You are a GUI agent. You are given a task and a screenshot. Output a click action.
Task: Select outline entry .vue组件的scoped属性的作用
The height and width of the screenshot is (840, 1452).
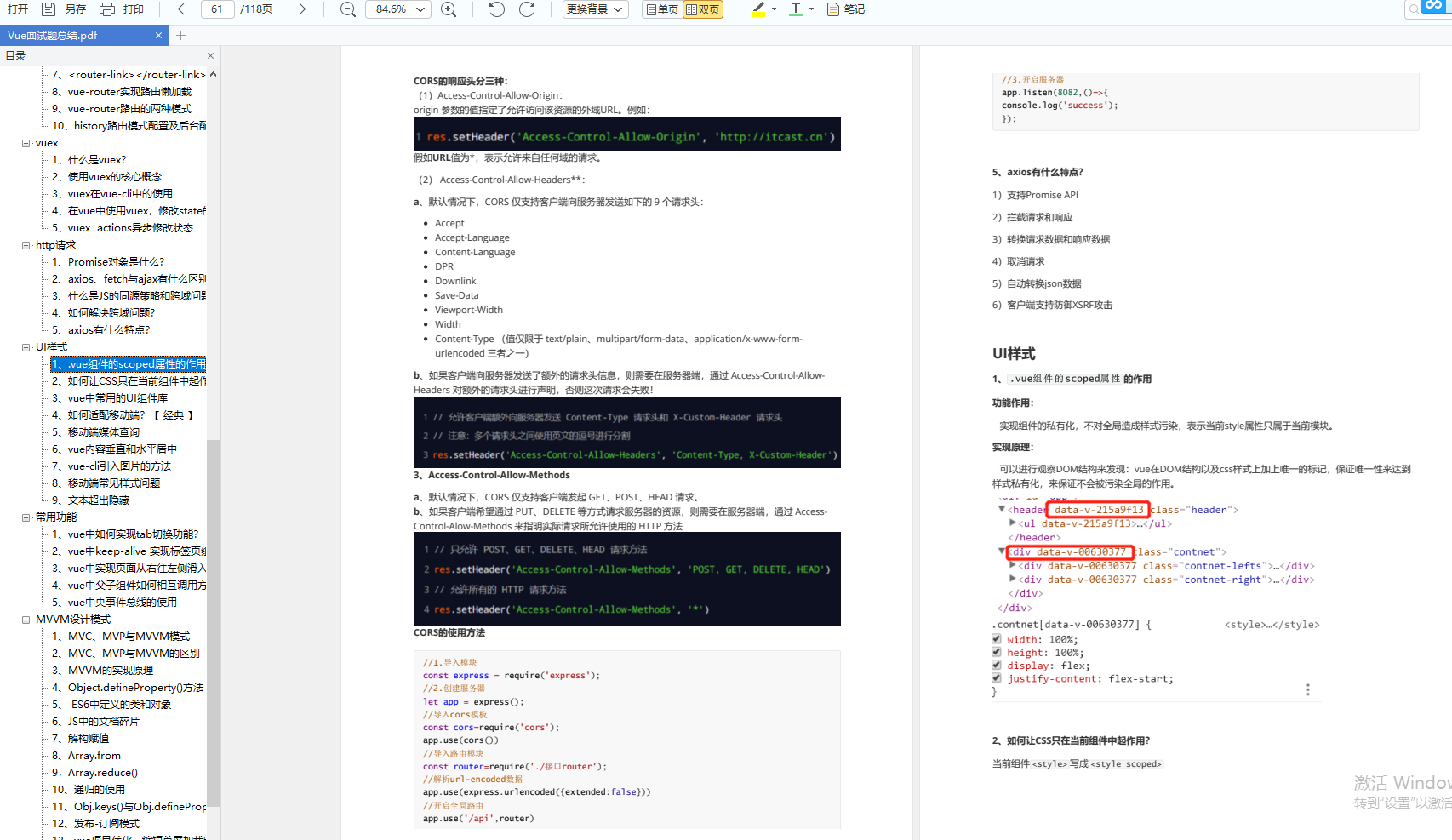(x=129, y=364)
